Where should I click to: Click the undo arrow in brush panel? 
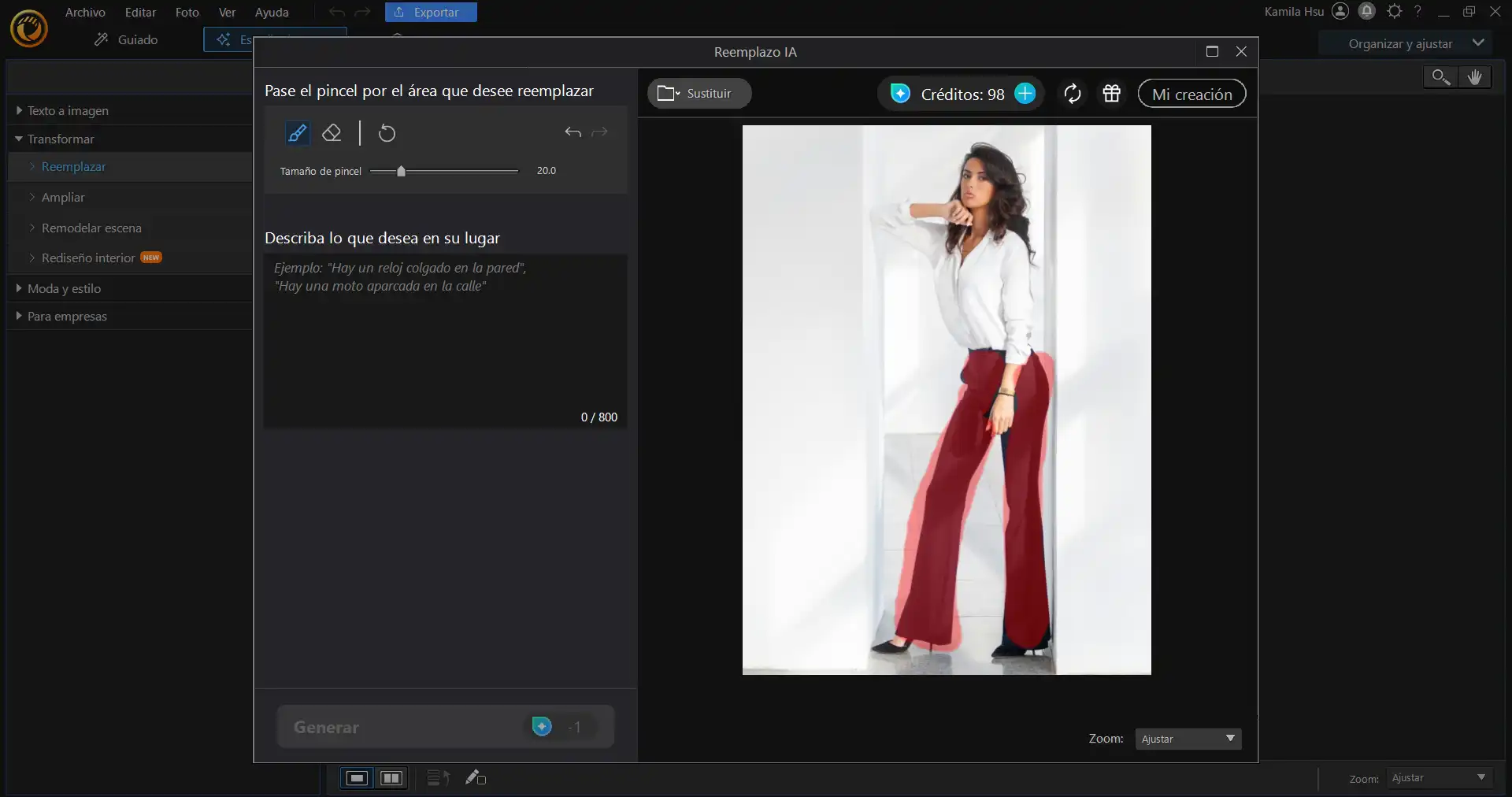pos(573,132)
